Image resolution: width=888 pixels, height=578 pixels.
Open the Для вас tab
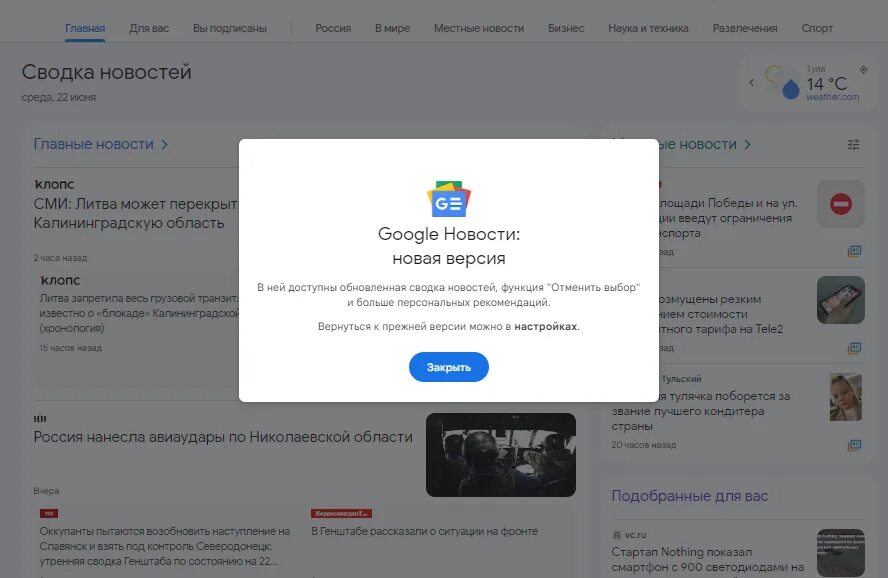[149, 28]
